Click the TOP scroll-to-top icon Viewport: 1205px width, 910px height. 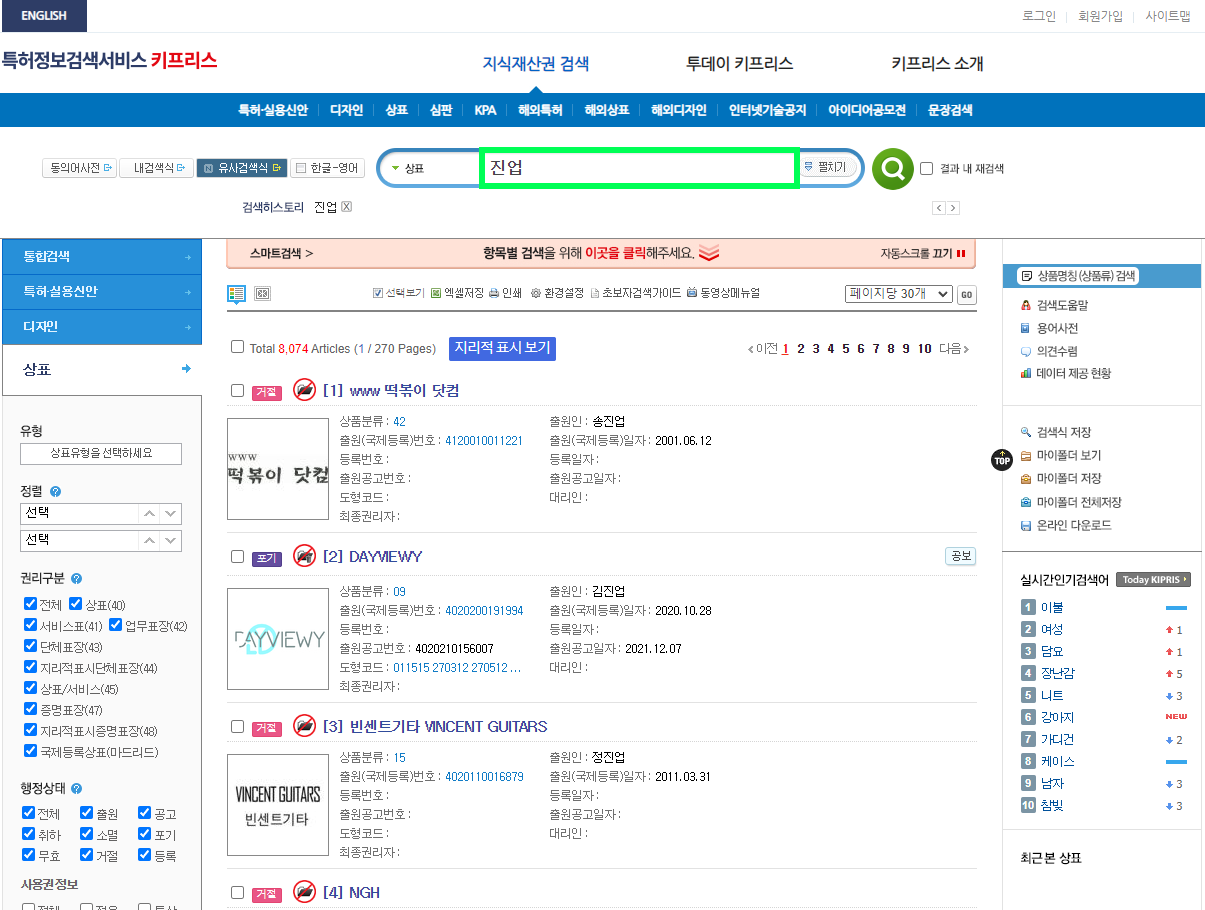(1002, 460)
